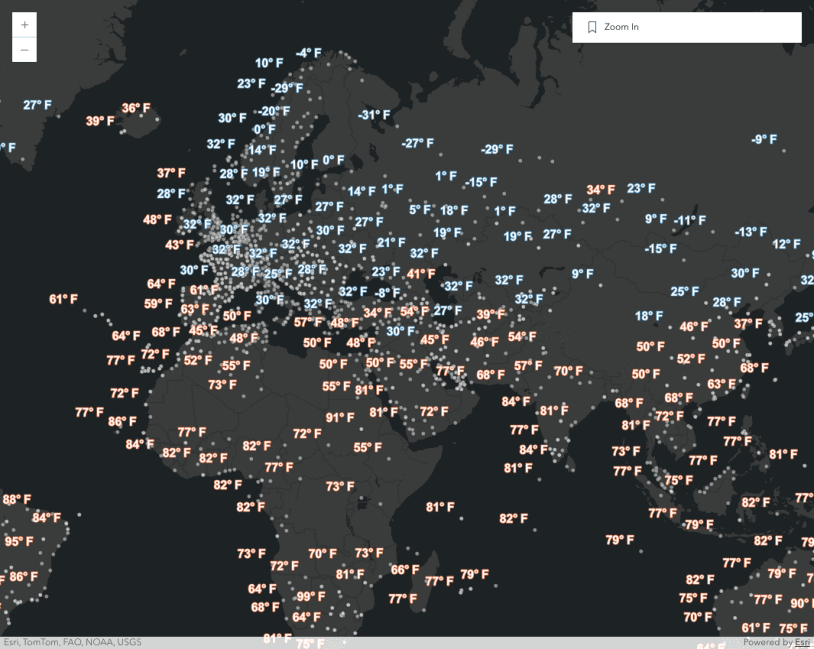Select the 36° F temperature label
814x649 pixels.
[x=136, y=108]
